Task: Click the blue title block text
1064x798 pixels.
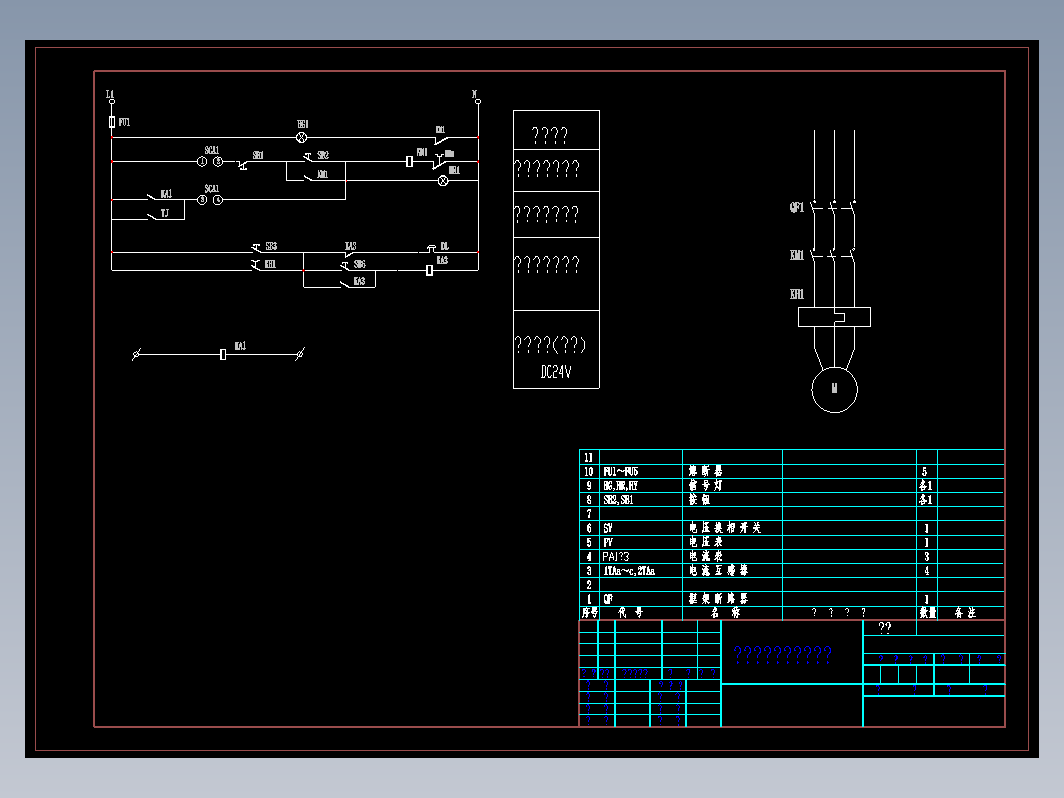Action: tap(782, 654)
